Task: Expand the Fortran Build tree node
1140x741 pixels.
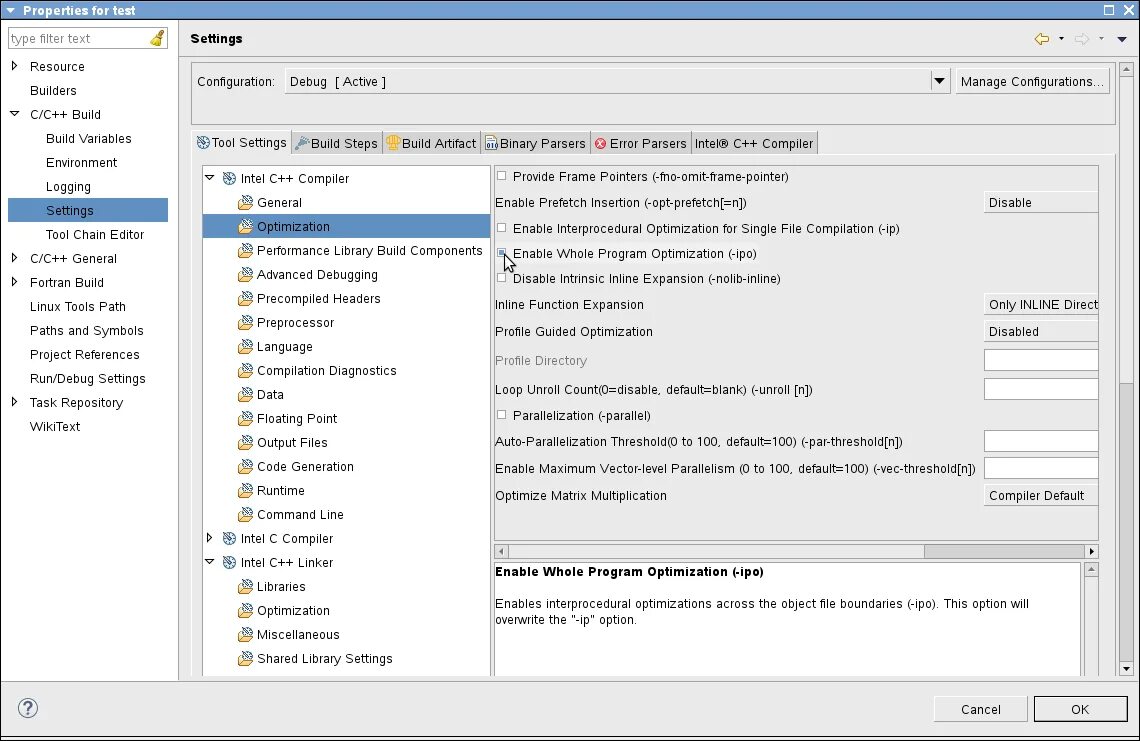Action: pyautogui.click(x=15, y=282)
